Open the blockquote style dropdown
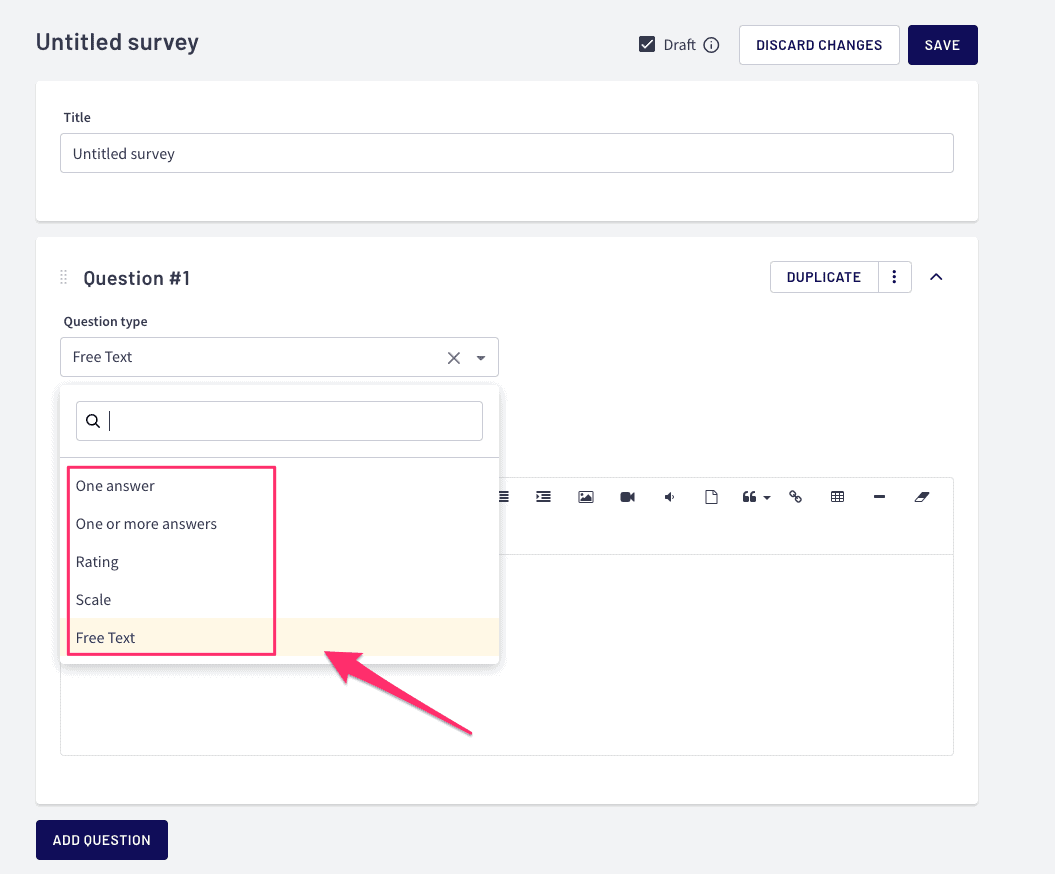The height and width of the screenshot is (874, 1055). [x=755, y=497]
